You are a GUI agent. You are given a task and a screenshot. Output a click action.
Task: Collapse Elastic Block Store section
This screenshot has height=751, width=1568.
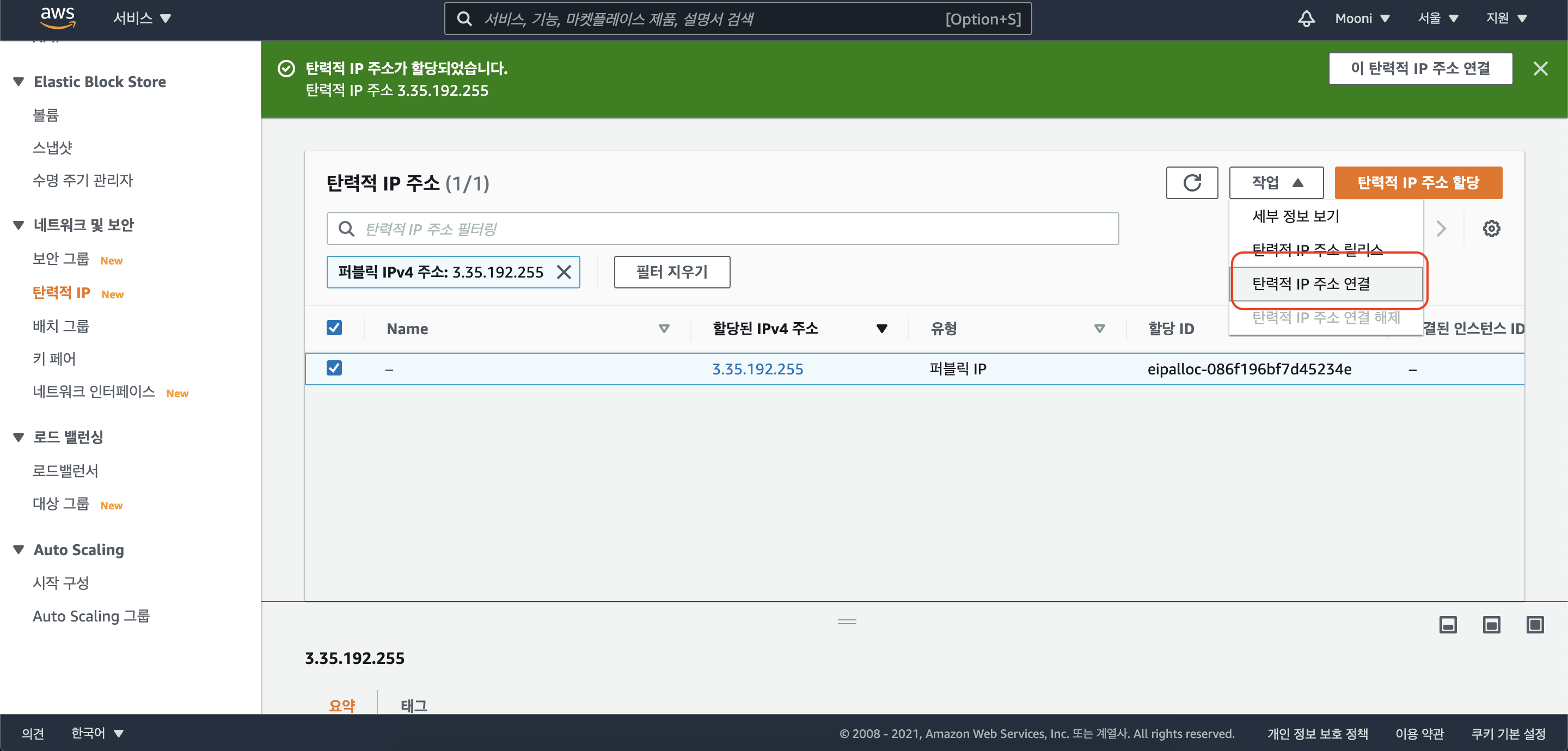pos(19,82)
